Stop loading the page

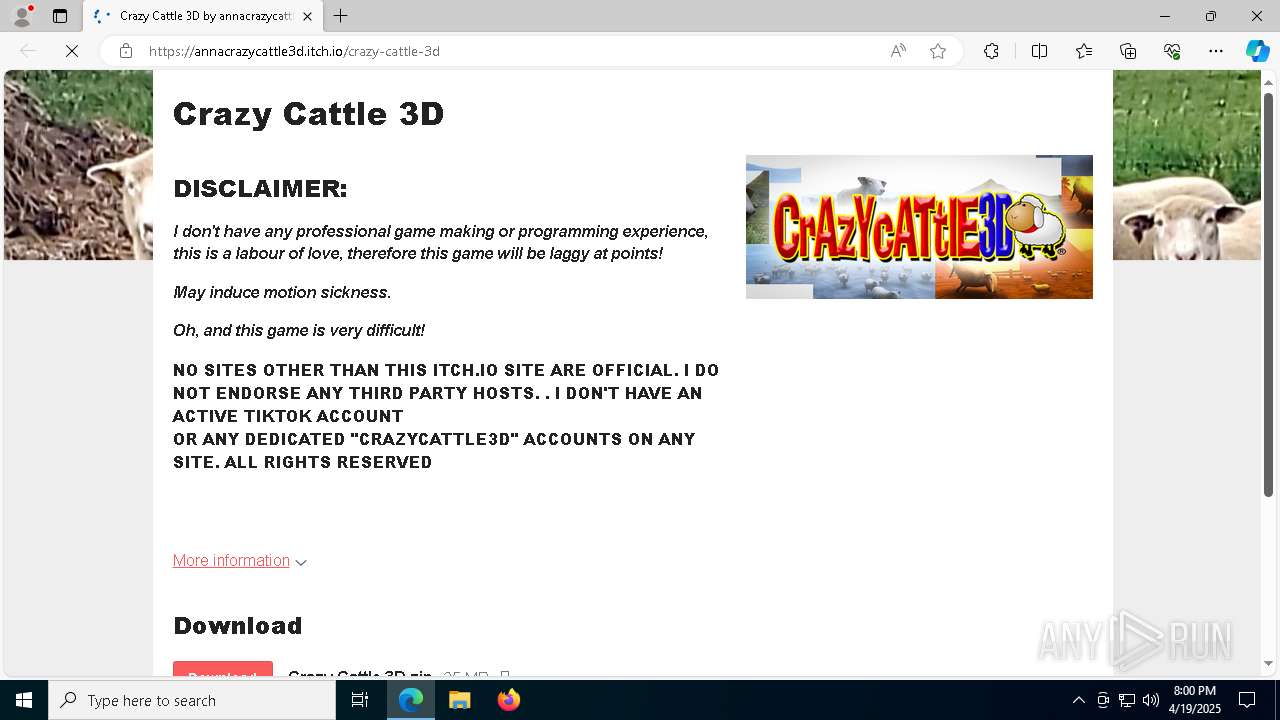tap(72, 51)
